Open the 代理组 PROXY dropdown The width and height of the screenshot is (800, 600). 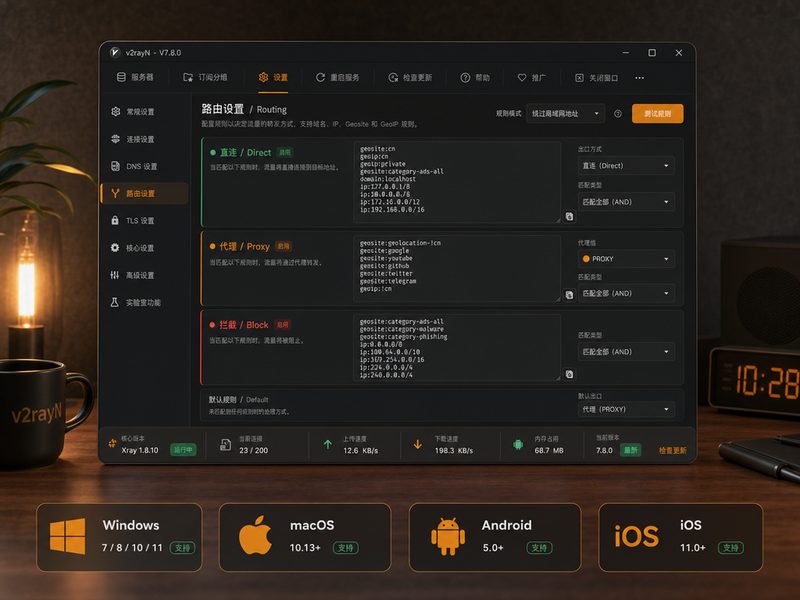coord(626,259)
